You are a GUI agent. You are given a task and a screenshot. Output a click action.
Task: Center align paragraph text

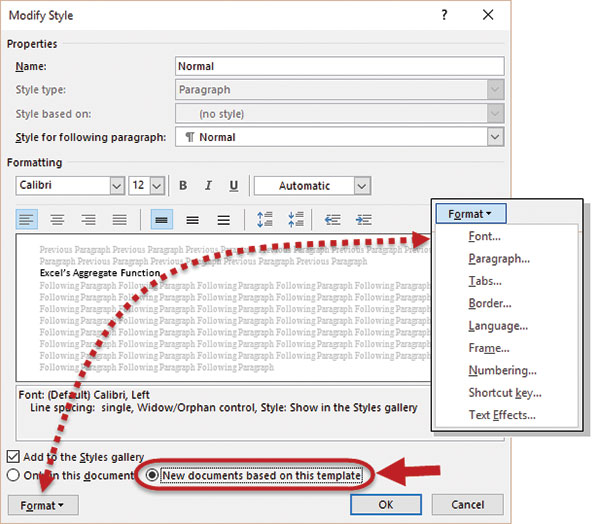[x=58, y=219]
